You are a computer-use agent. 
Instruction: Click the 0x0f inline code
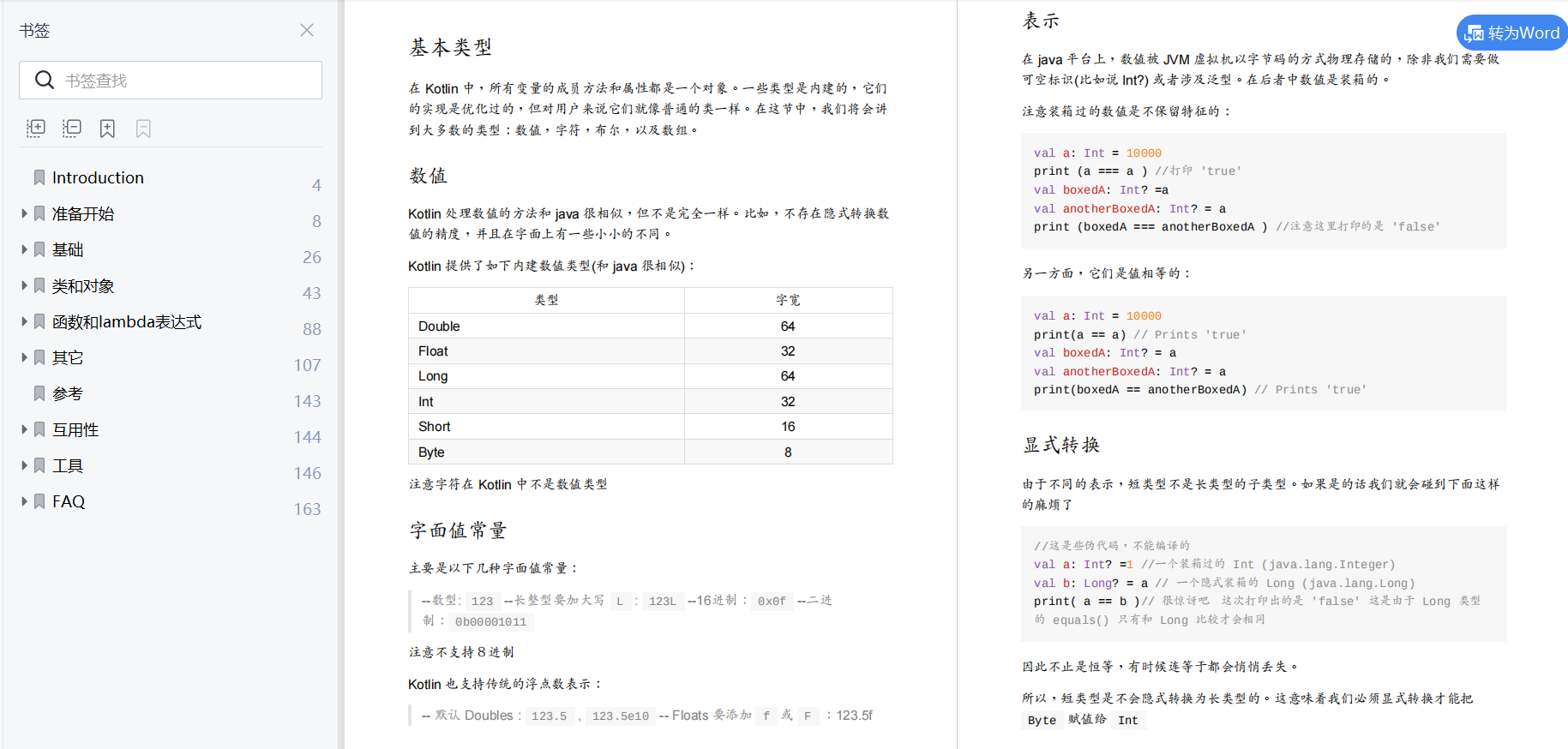tap(772, 601)
